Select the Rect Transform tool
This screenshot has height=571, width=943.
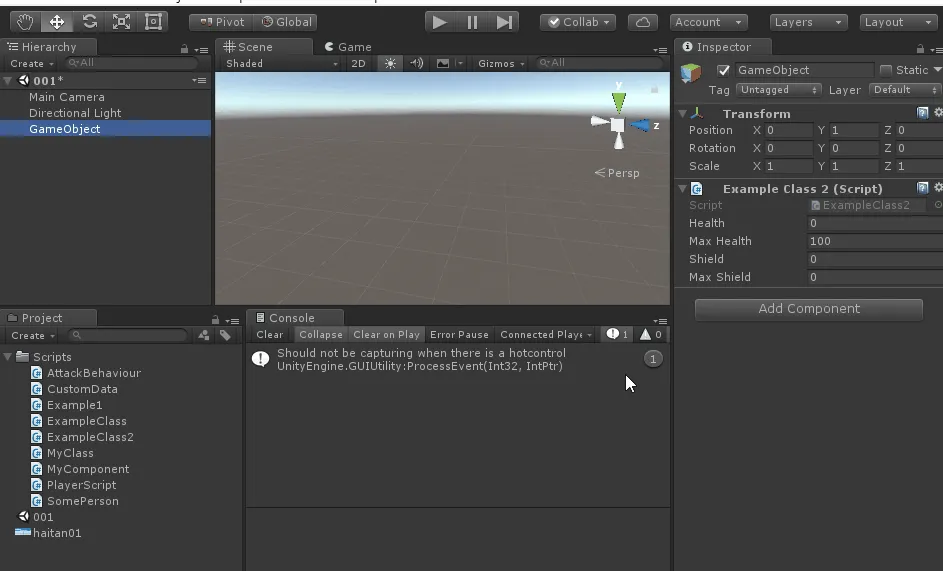point(153,22)
